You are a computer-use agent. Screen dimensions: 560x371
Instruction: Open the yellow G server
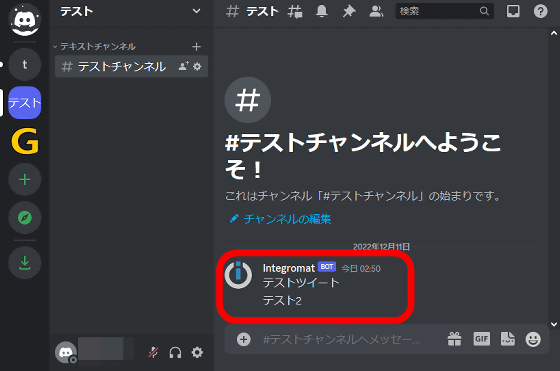[25, 141]
